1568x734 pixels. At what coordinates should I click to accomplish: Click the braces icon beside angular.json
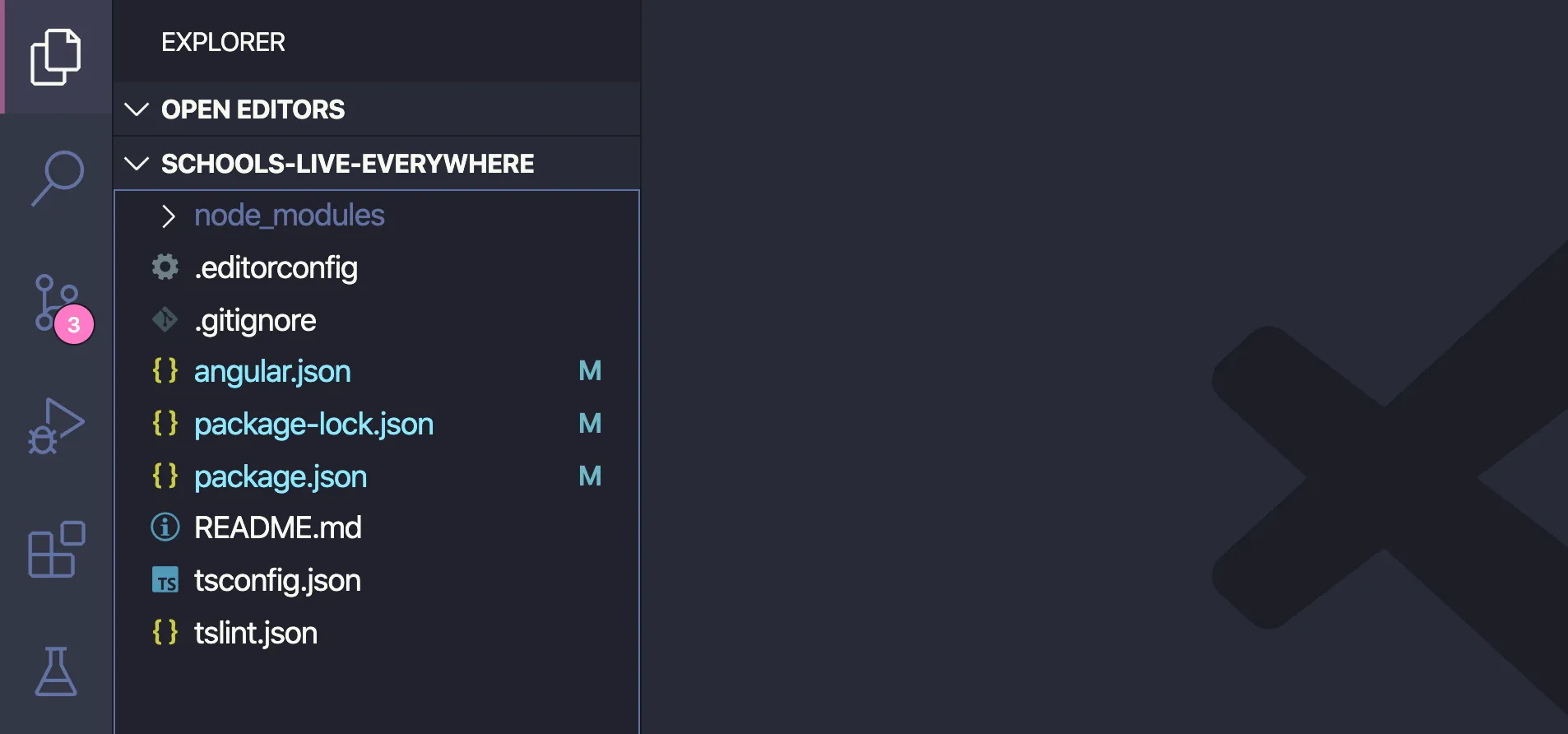click(165, 370)
